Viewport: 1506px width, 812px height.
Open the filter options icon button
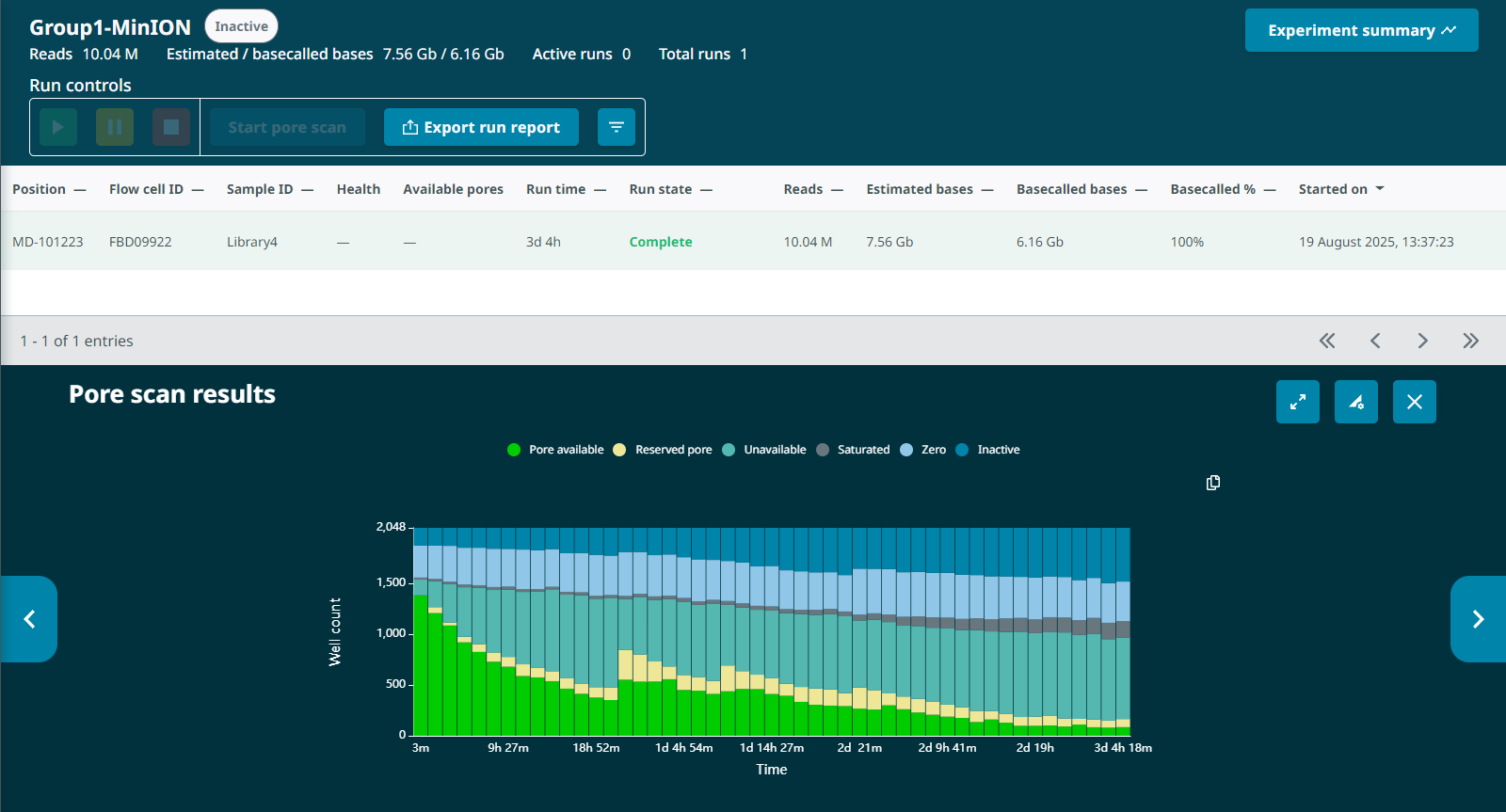617,127
